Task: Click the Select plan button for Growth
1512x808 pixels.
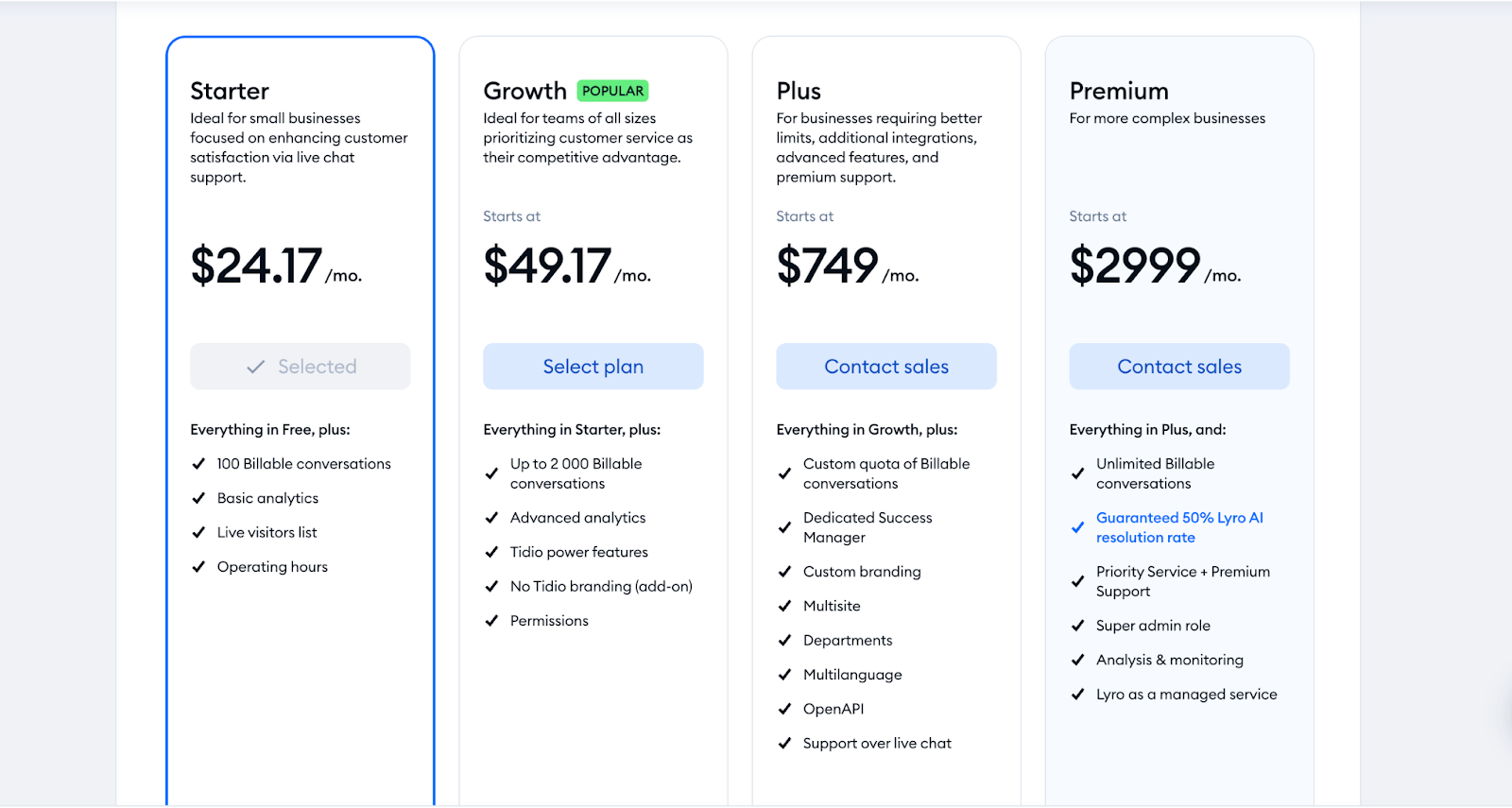Action: click(593, 367)
